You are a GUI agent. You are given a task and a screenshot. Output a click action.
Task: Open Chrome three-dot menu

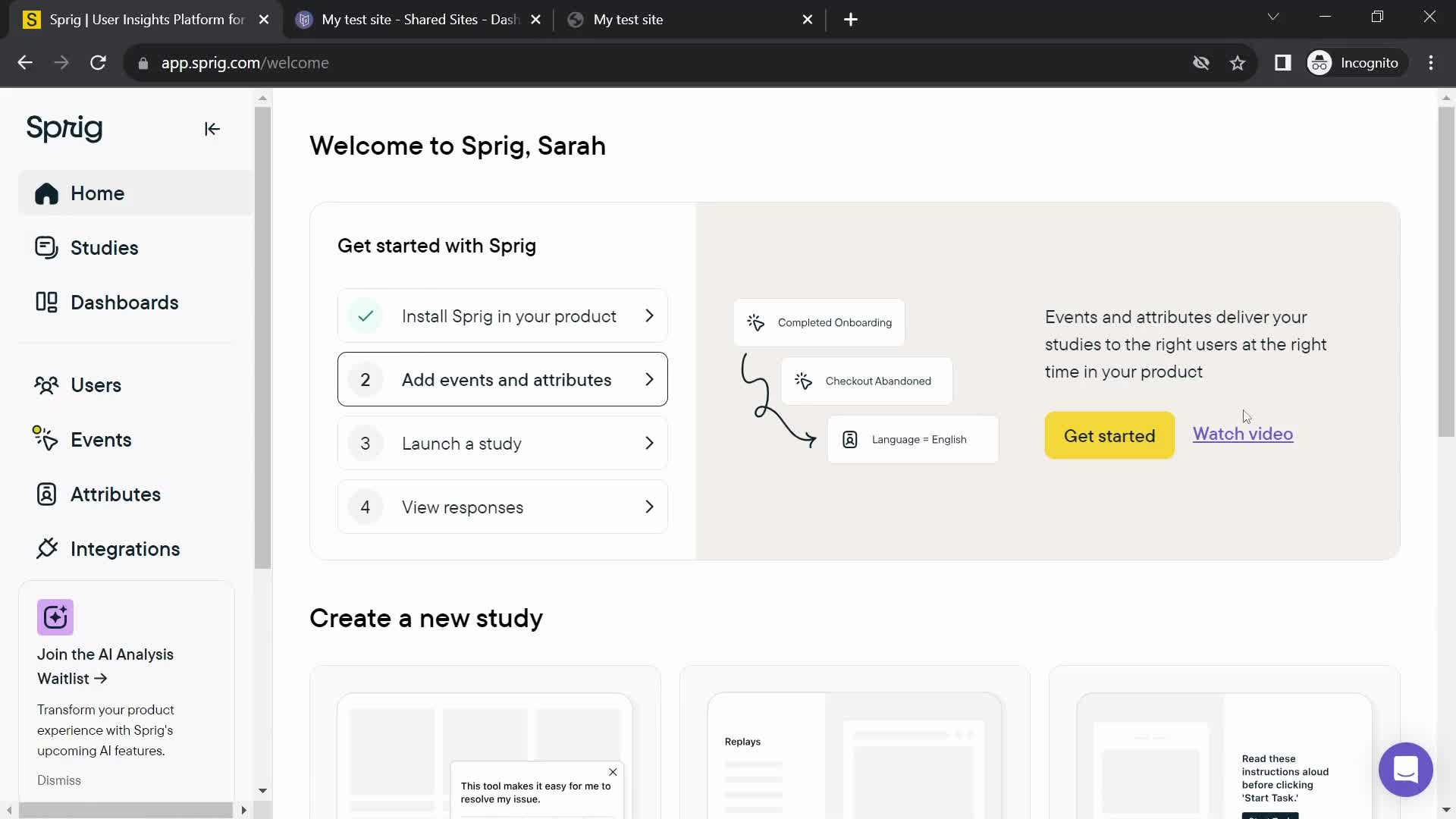point(1431,63)
